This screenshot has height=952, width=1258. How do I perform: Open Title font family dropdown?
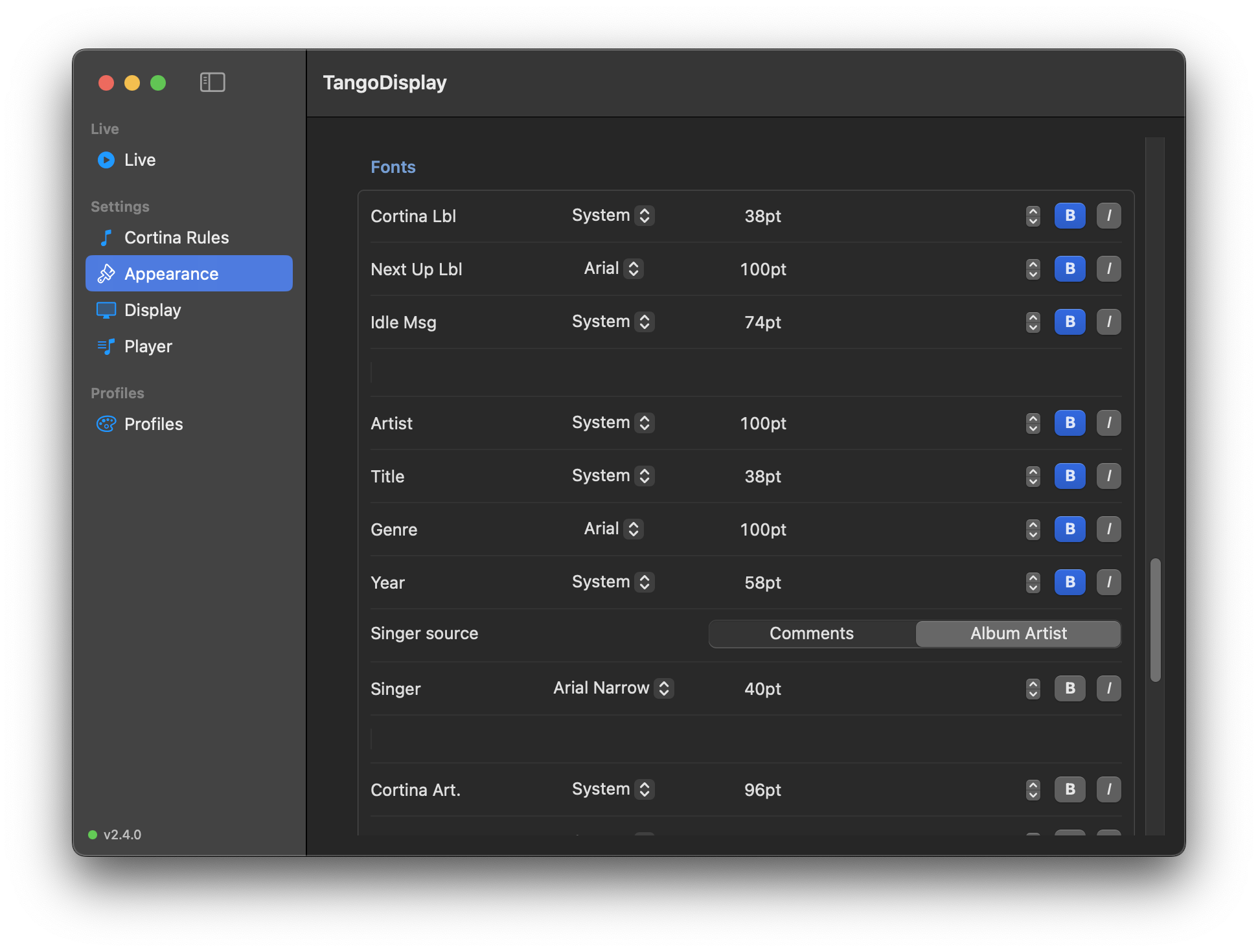pos(613,476)
